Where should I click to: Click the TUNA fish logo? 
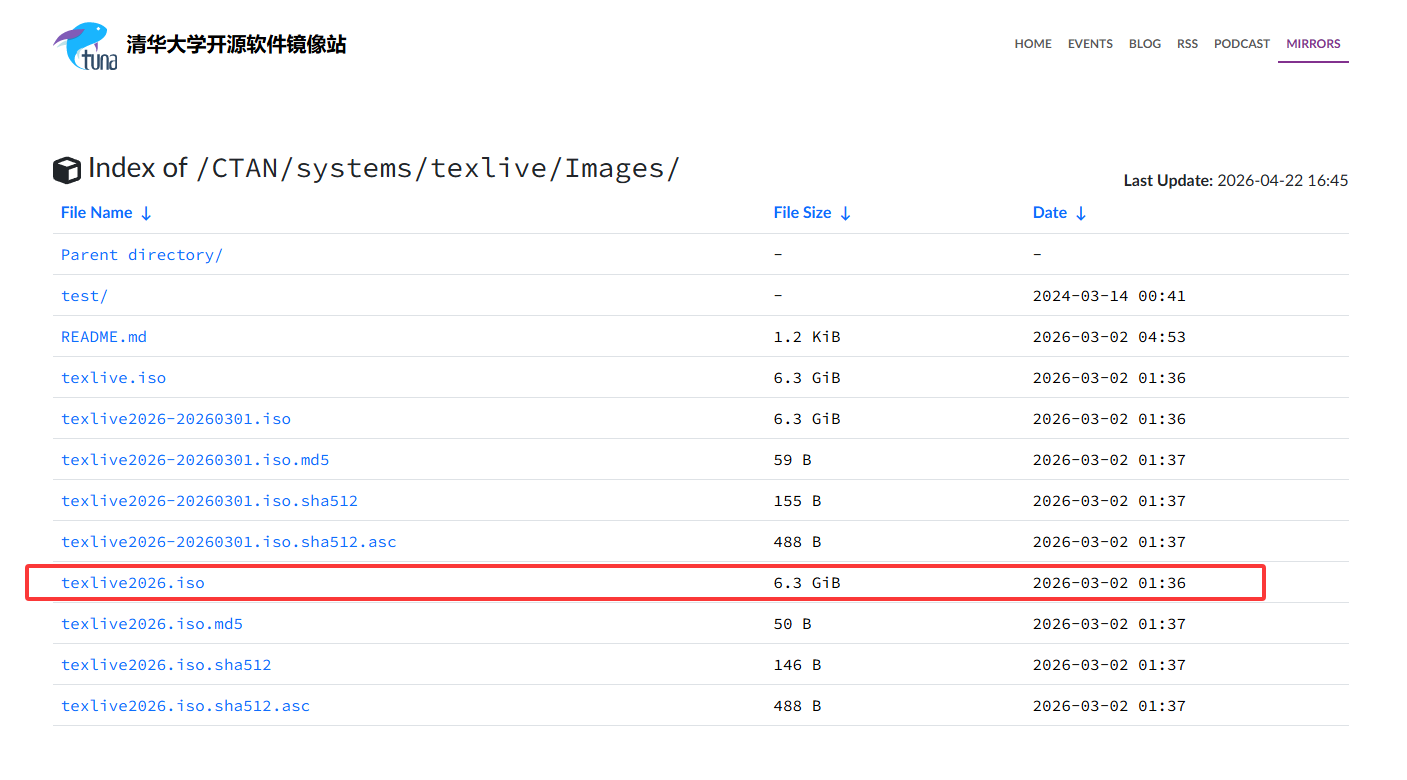85,46
